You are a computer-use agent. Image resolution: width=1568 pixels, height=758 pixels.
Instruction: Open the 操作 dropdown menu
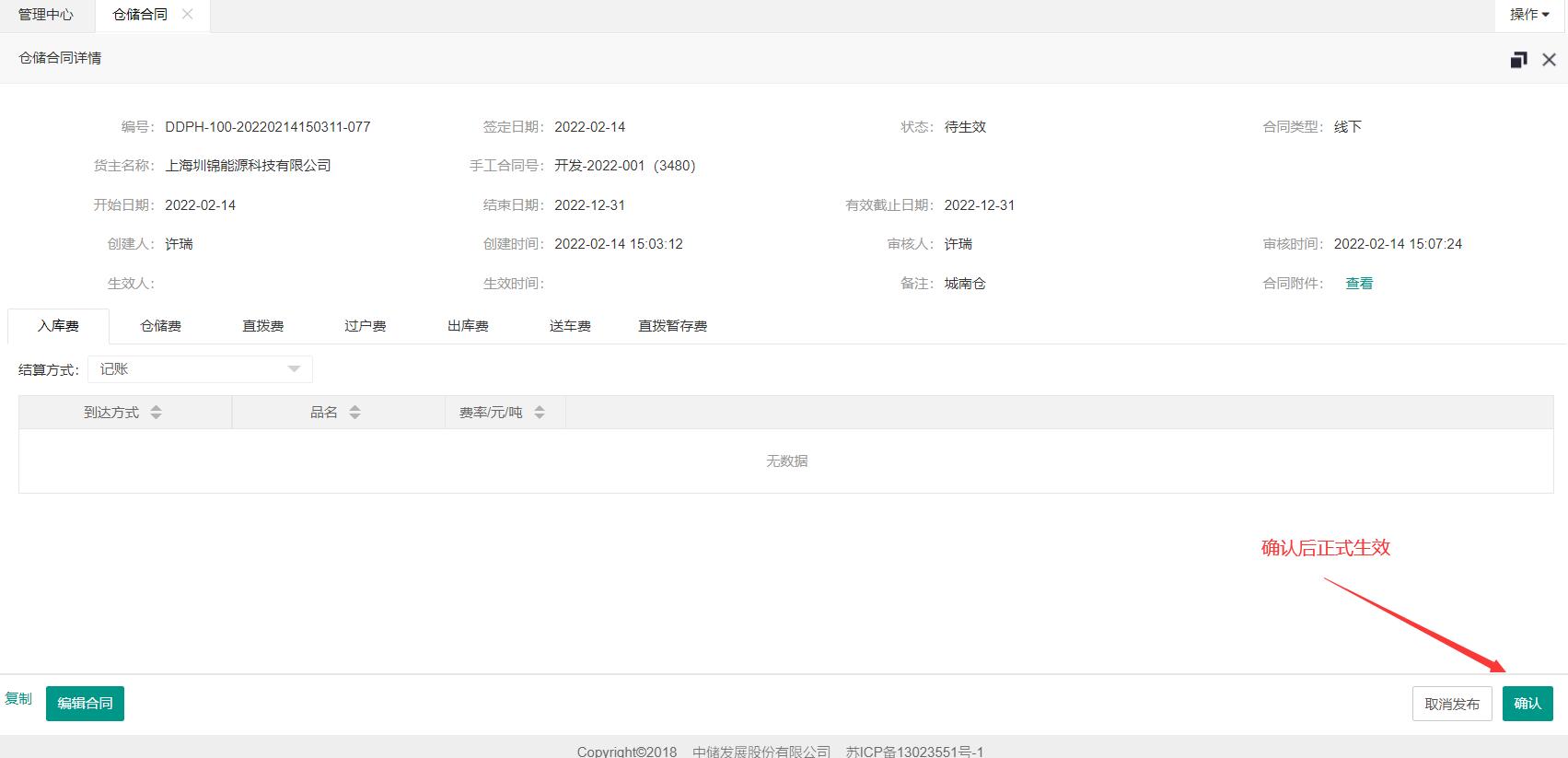tap(1529, 15)
